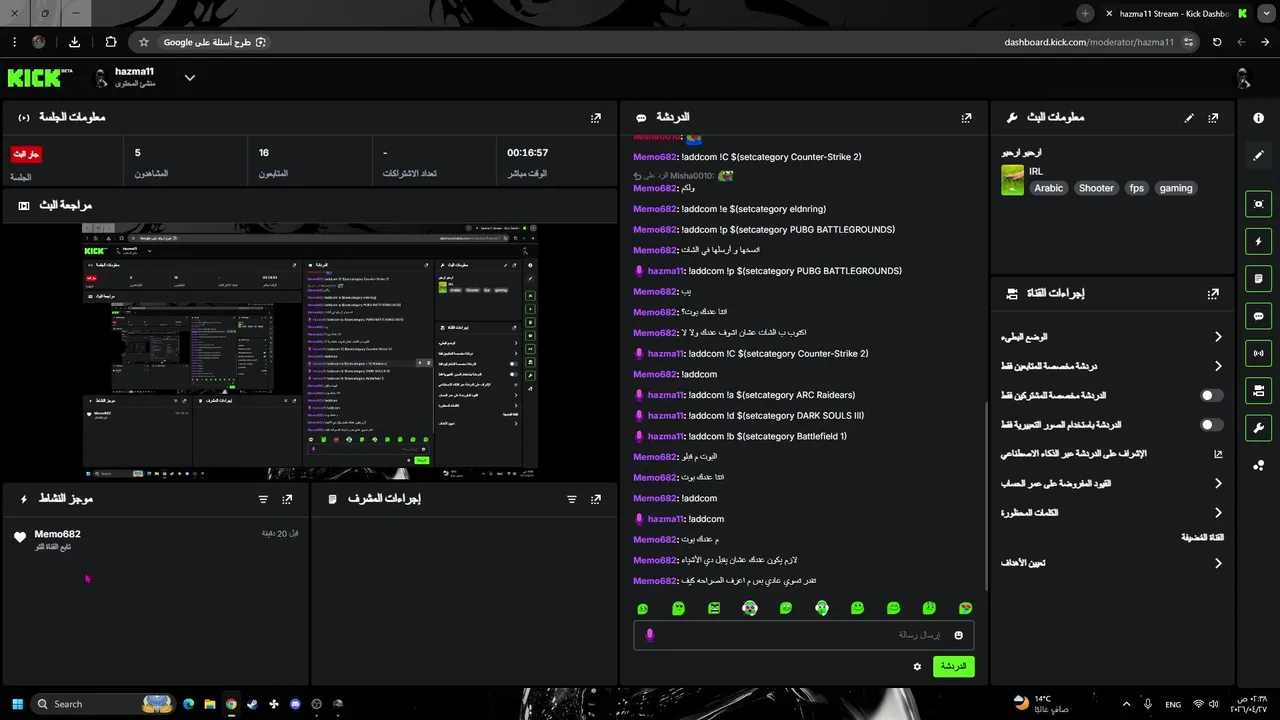The height and width of the screenshot is (720, 1280).
Task: Open chat settings gear icon
Action: point(917,666)
